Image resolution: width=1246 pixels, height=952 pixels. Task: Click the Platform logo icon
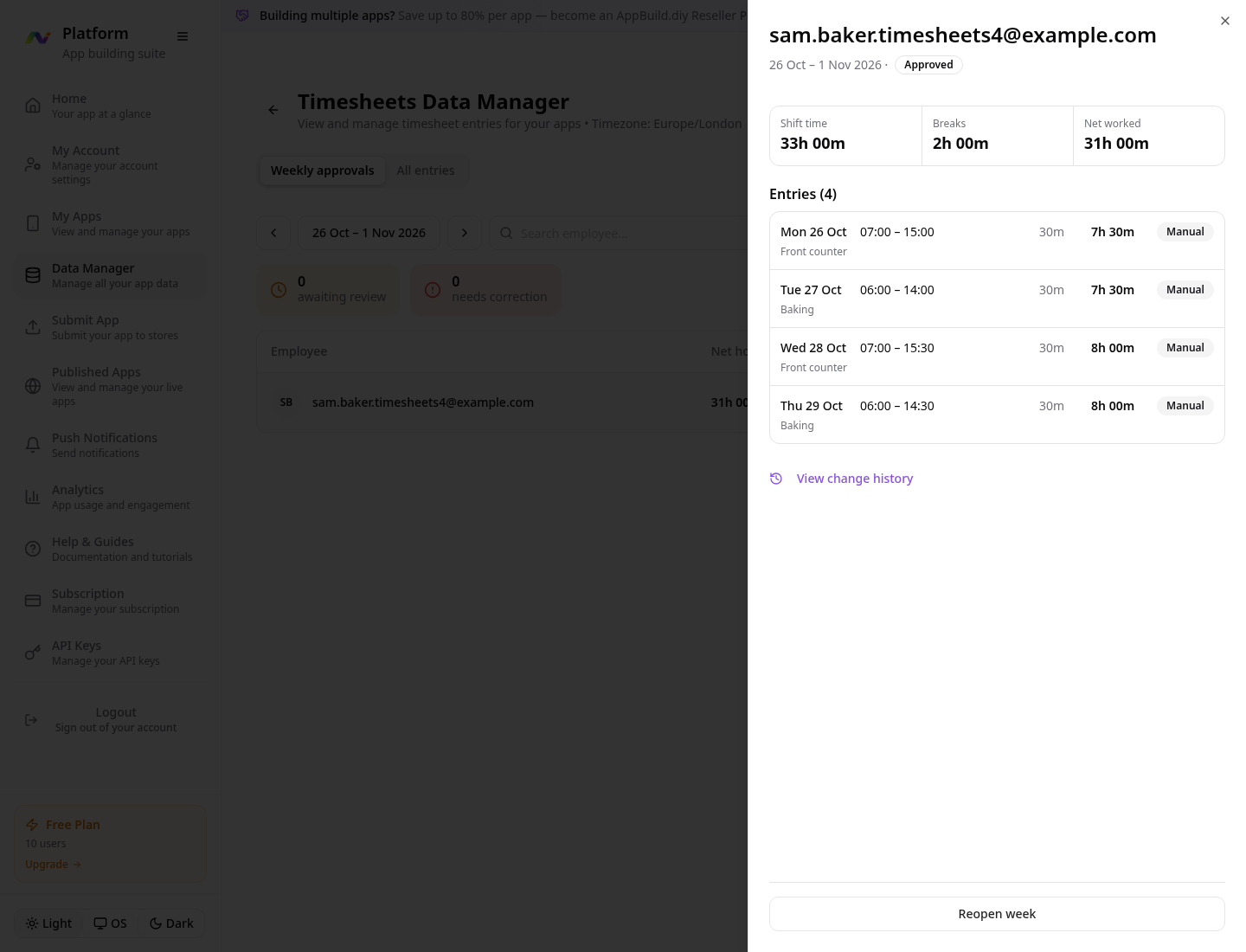pos(38,37)
